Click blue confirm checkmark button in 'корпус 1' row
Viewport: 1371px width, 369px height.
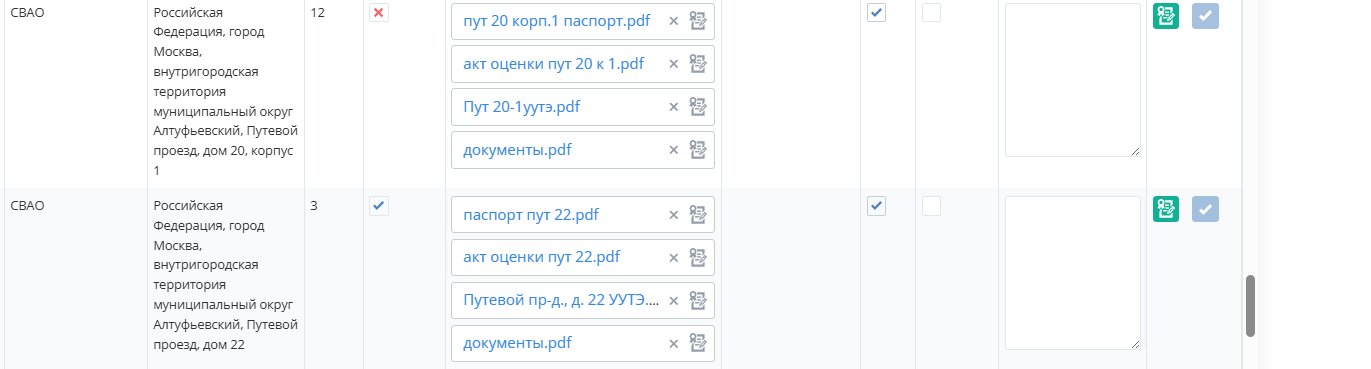click(x=1205, y=16)
